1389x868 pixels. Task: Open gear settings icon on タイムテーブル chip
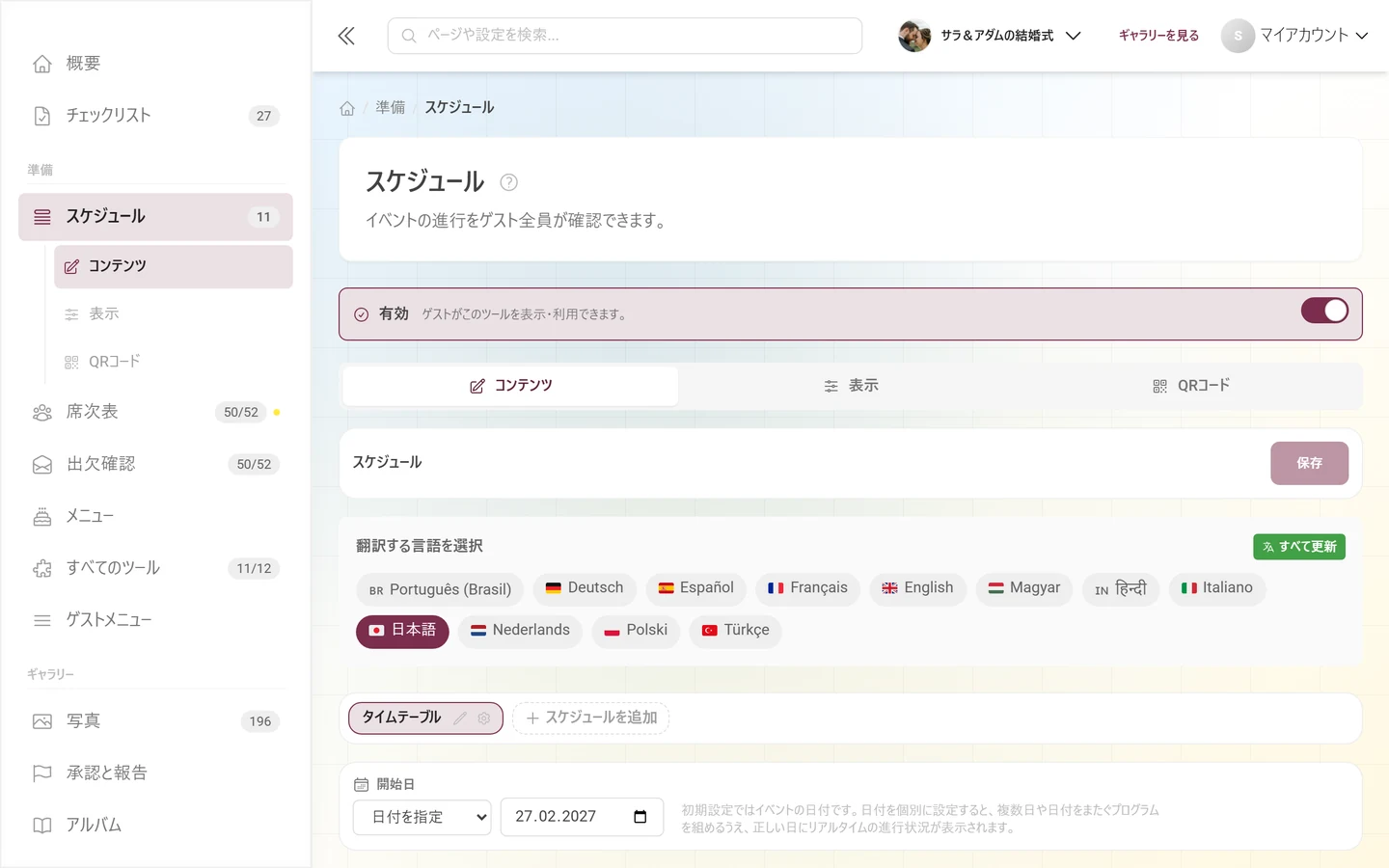(484, 719)
